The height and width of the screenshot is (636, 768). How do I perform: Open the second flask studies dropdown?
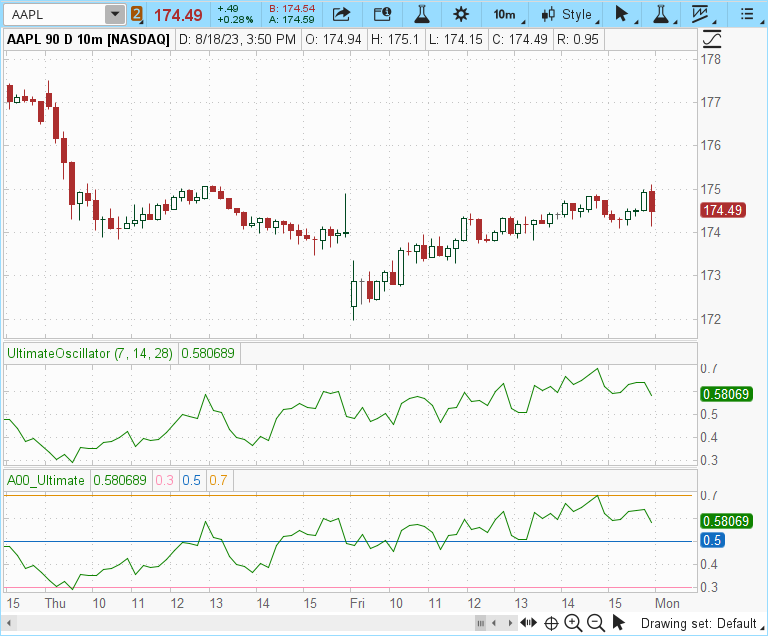pyautogui.click(x=661, y=15)
